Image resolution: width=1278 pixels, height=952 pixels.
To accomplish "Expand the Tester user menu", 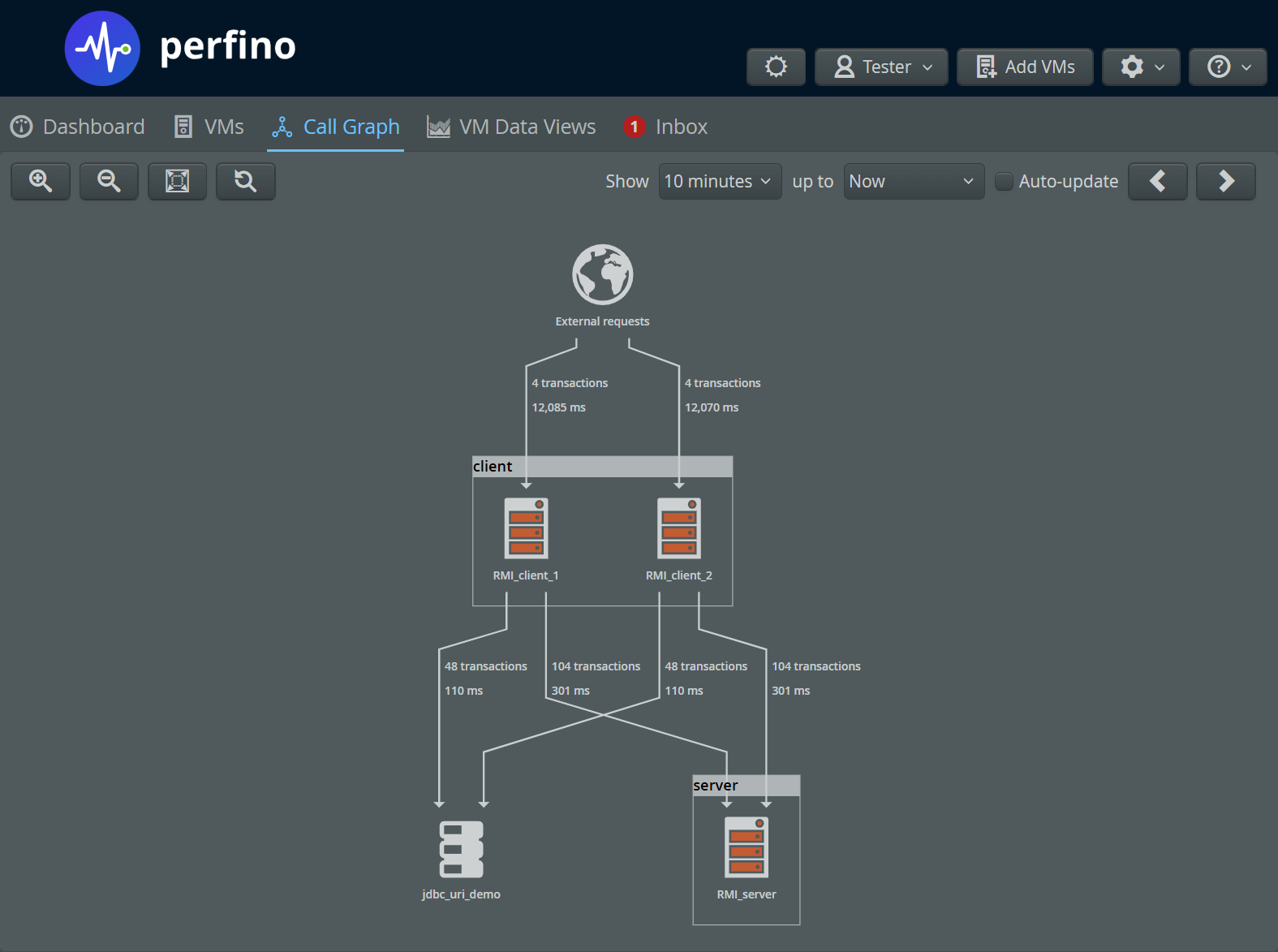I will click(881, 67).
